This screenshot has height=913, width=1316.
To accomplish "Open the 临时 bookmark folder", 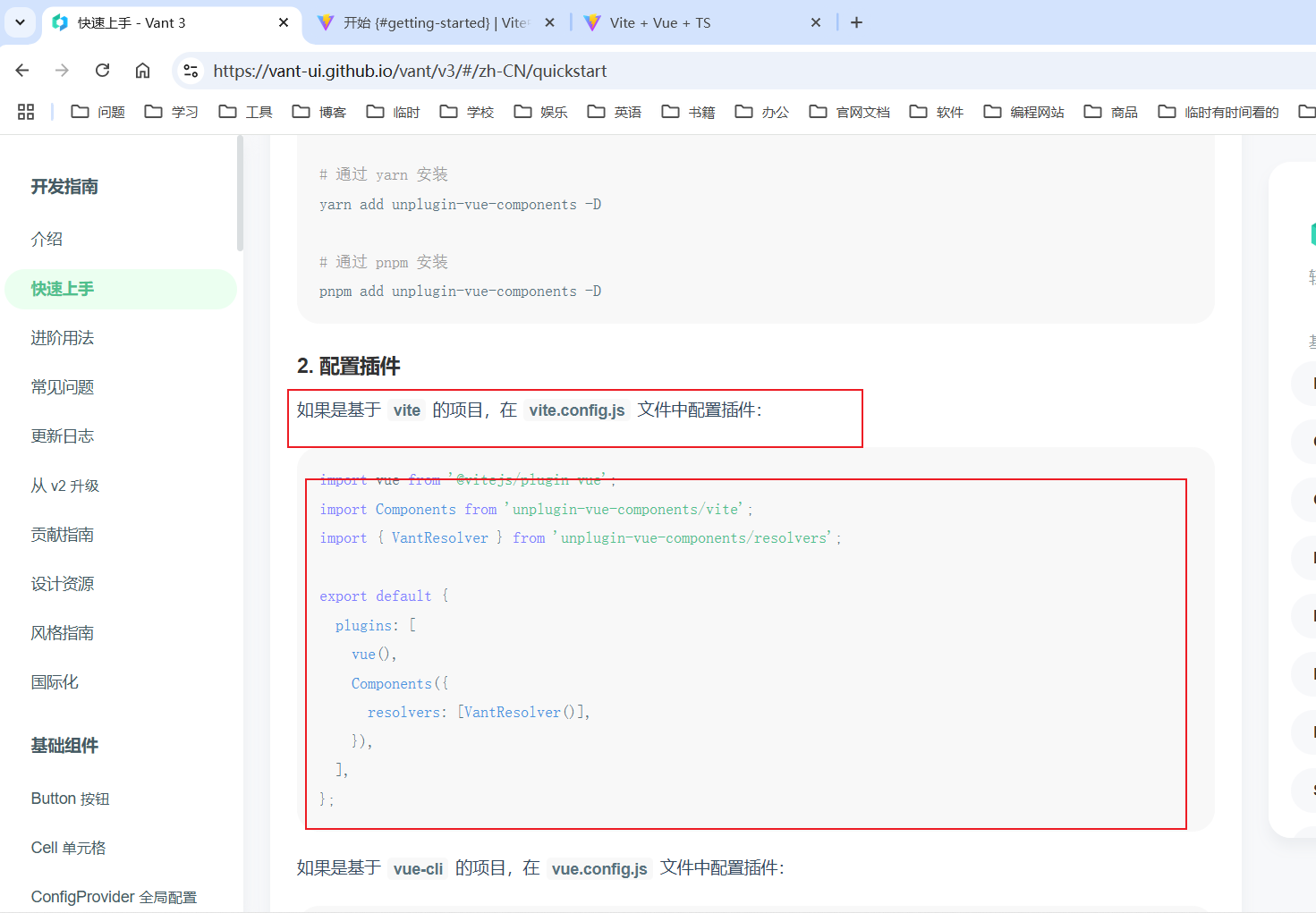I will coord(393,112).
